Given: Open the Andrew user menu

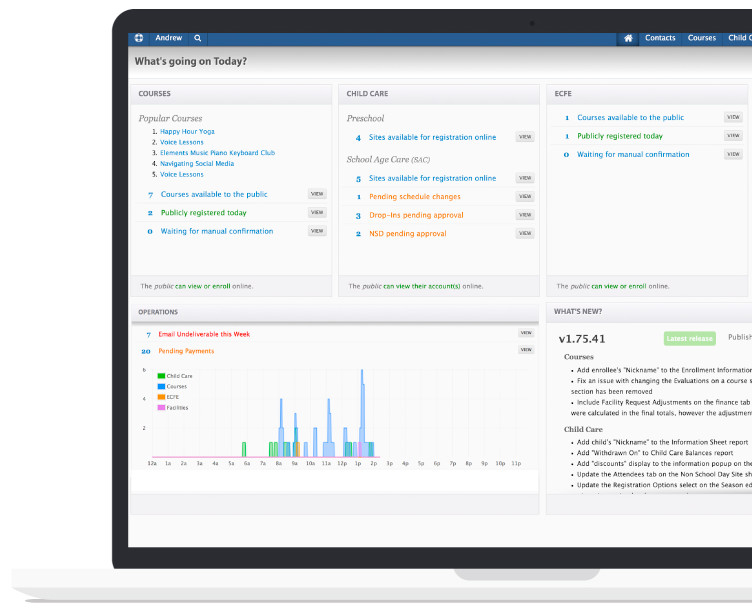Looking at the screenshot, I should (168, 38).
